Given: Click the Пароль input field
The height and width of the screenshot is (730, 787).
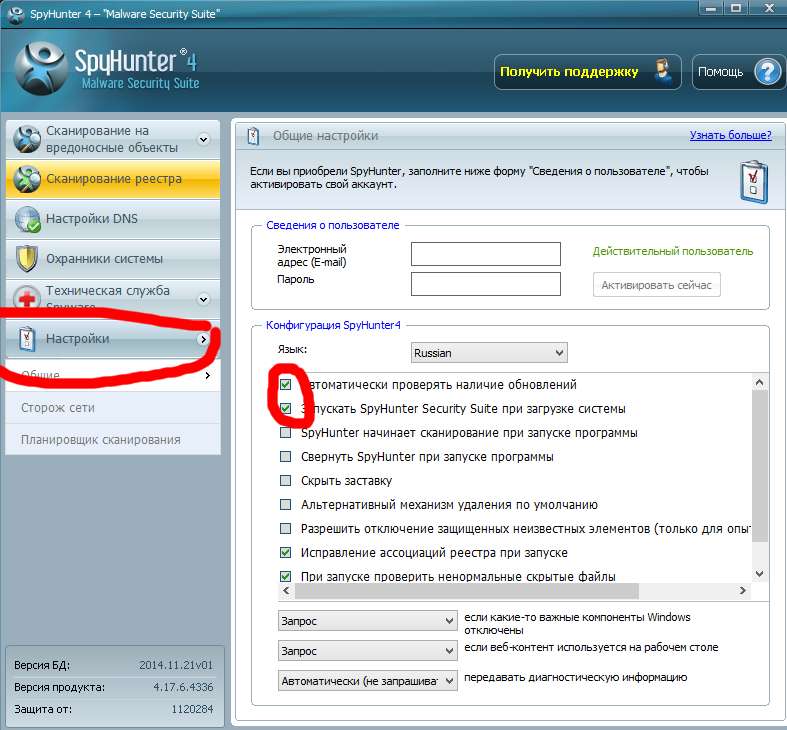Looking at the screenshot, I should 485,284.
